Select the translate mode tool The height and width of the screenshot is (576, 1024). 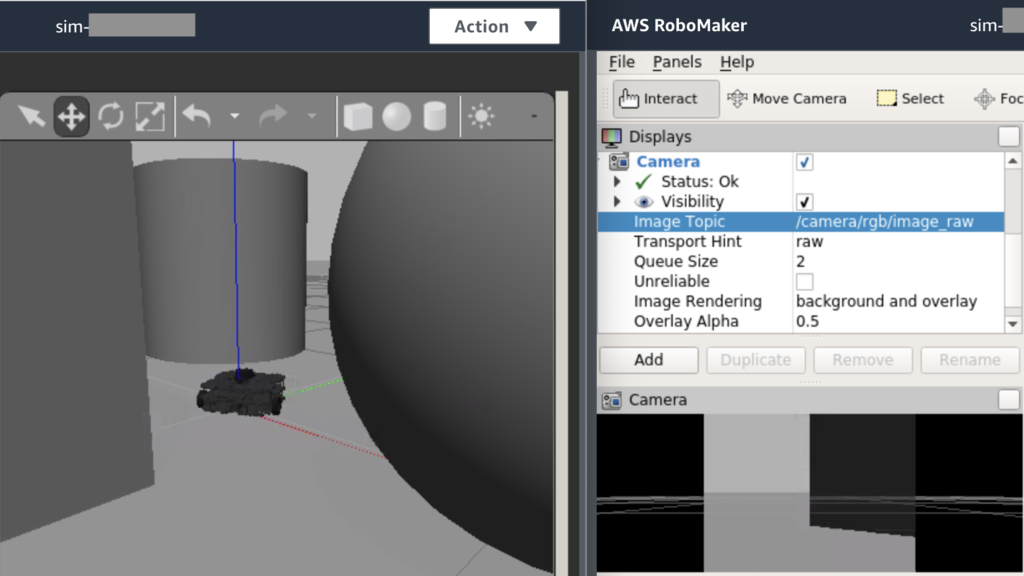(71, 117)
